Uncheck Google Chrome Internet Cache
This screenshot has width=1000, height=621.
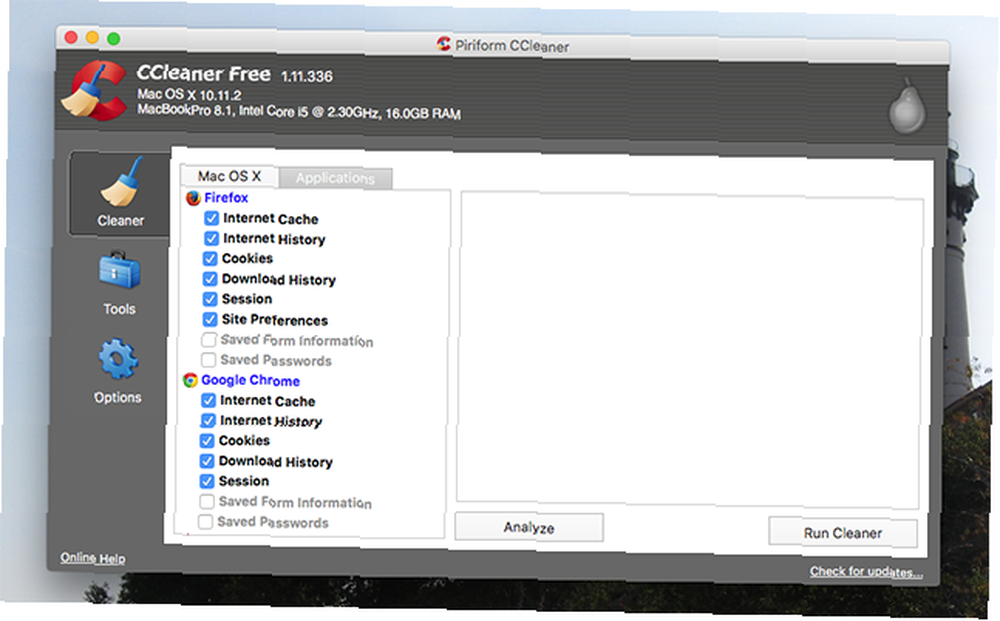(208, 400)
